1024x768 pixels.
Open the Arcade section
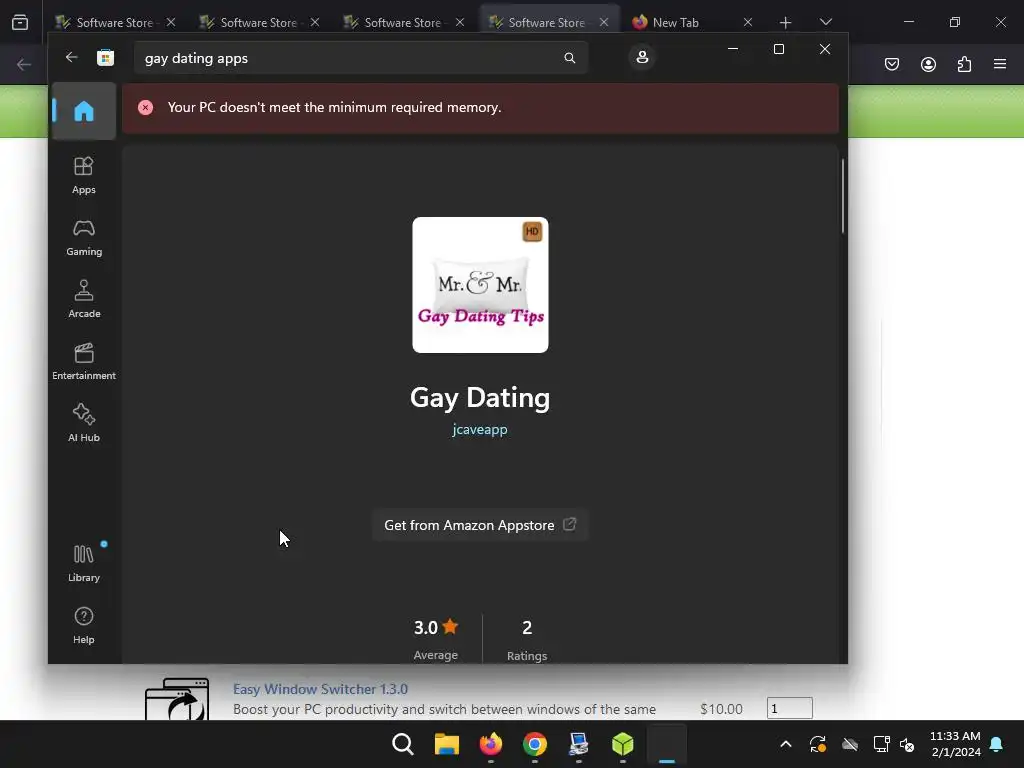pyautogui.click(x=84, y=300)
